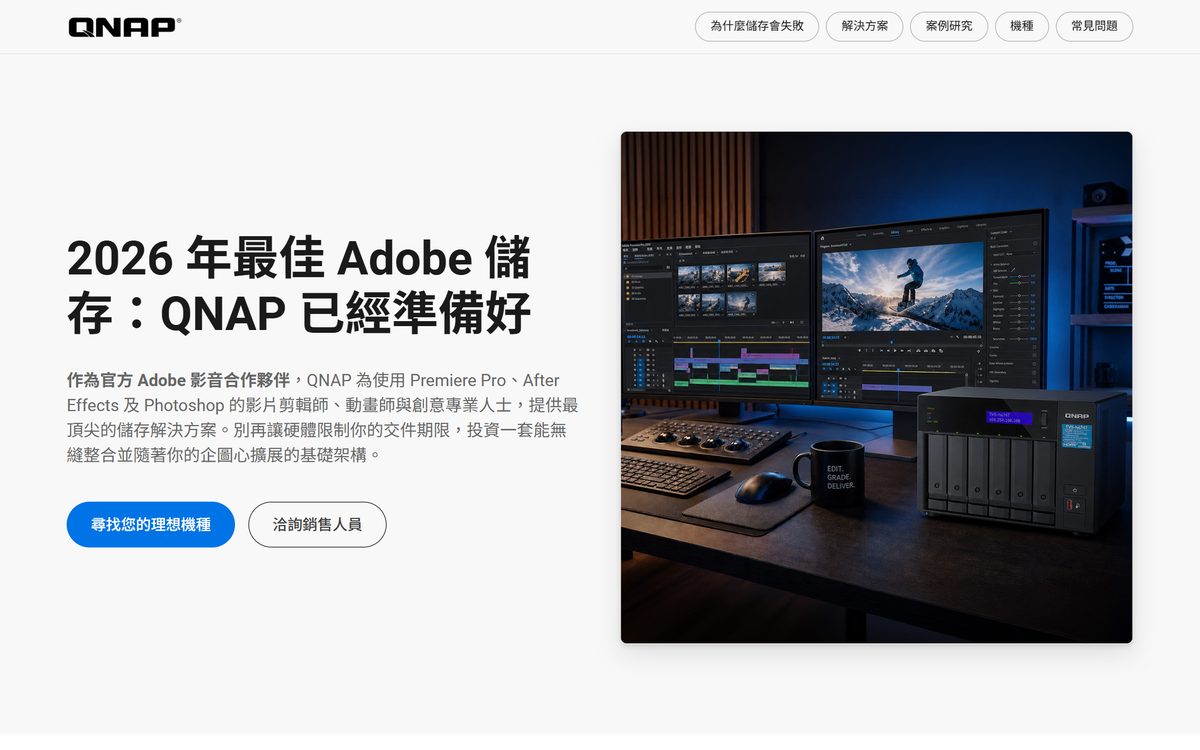Open the 案例研究 nav item
1200x750 pixels.
[x=949, y=26]
